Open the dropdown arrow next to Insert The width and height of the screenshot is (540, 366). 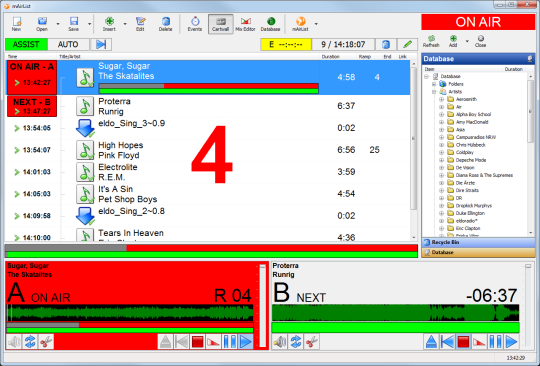point(125,24)
